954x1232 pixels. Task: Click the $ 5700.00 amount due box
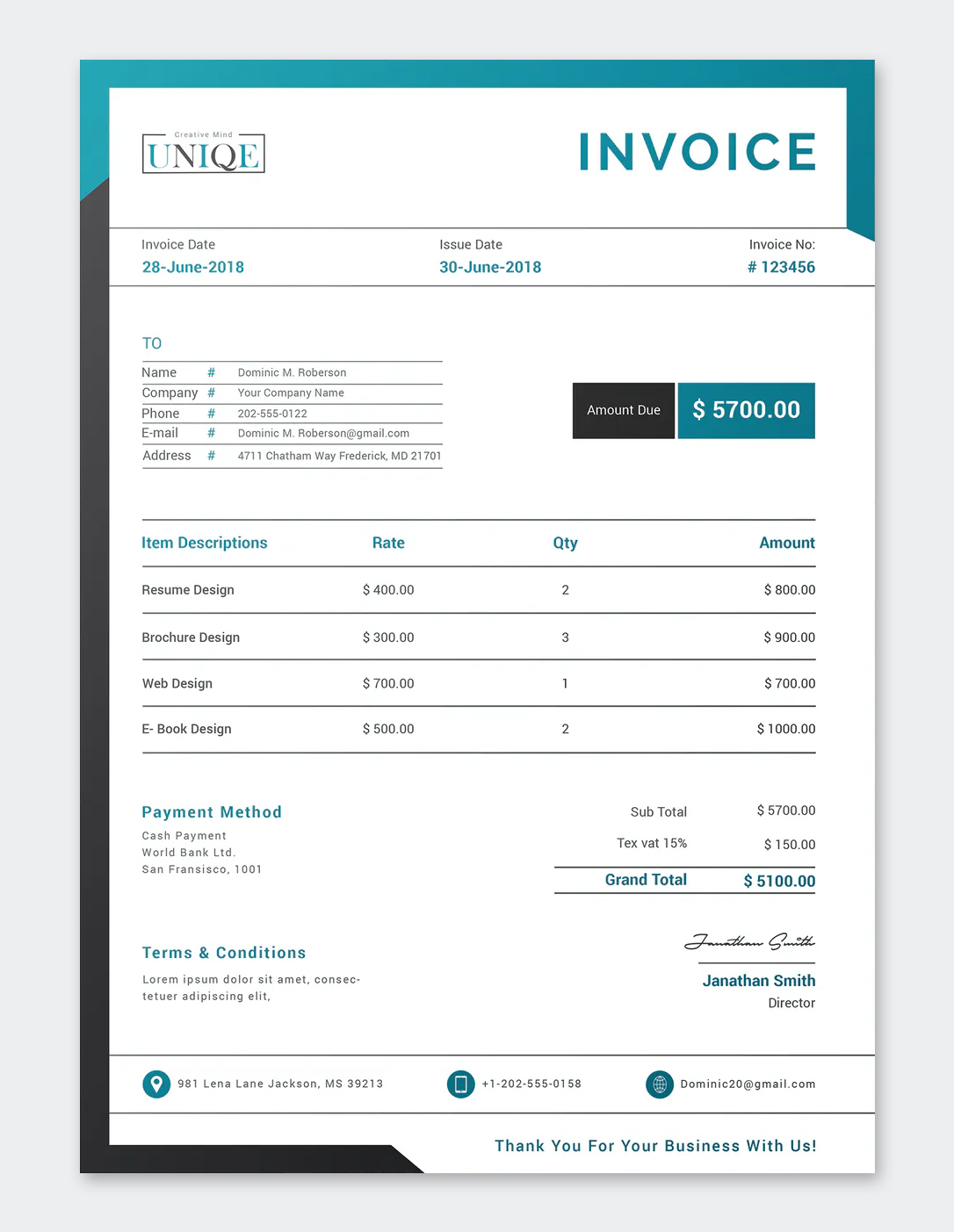[x=747, y=410]
